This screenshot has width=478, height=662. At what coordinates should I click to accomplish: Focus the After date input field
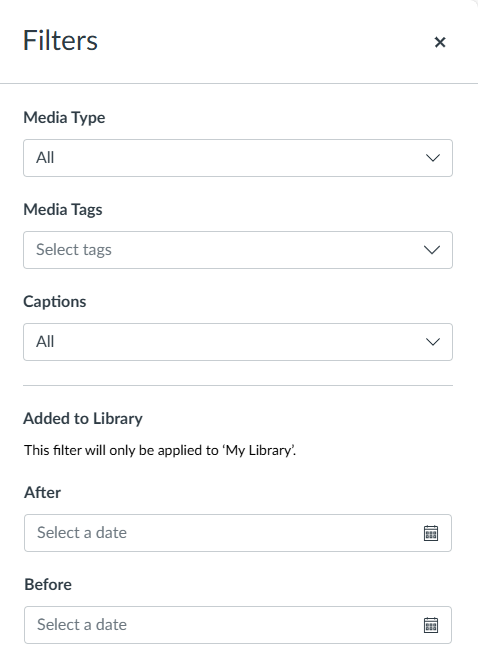(238, 533)
